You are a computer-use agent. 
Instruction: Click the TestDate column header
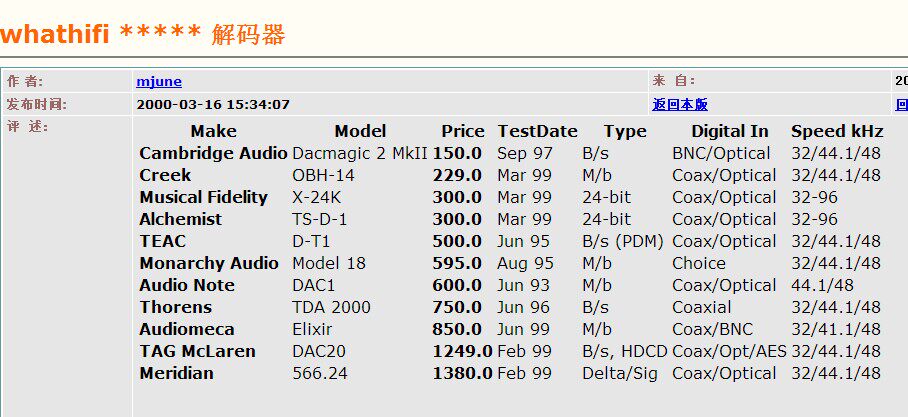tap(537, 131)
